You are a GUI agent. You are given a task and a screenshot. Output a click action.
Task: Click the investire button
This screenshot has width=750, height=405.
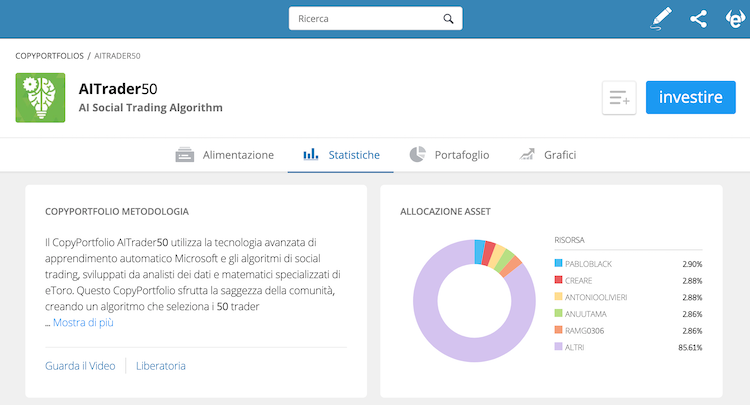coord(691,97)
